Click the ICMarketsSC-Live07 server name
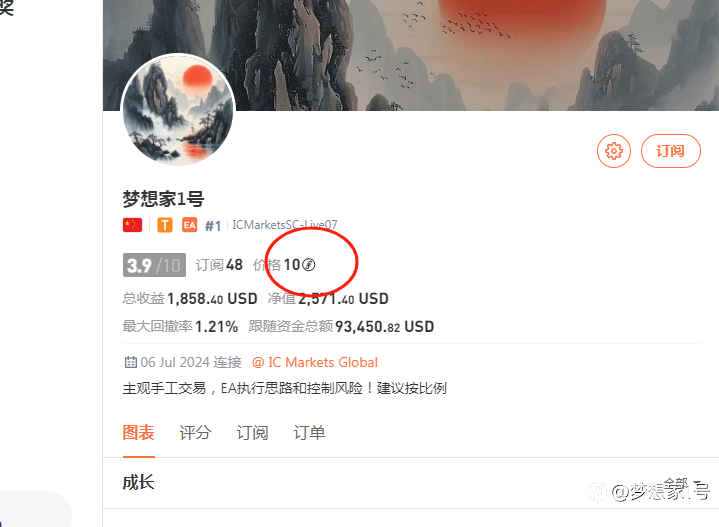Viewport: 719px width, 527px height. [x=285, y=225]
